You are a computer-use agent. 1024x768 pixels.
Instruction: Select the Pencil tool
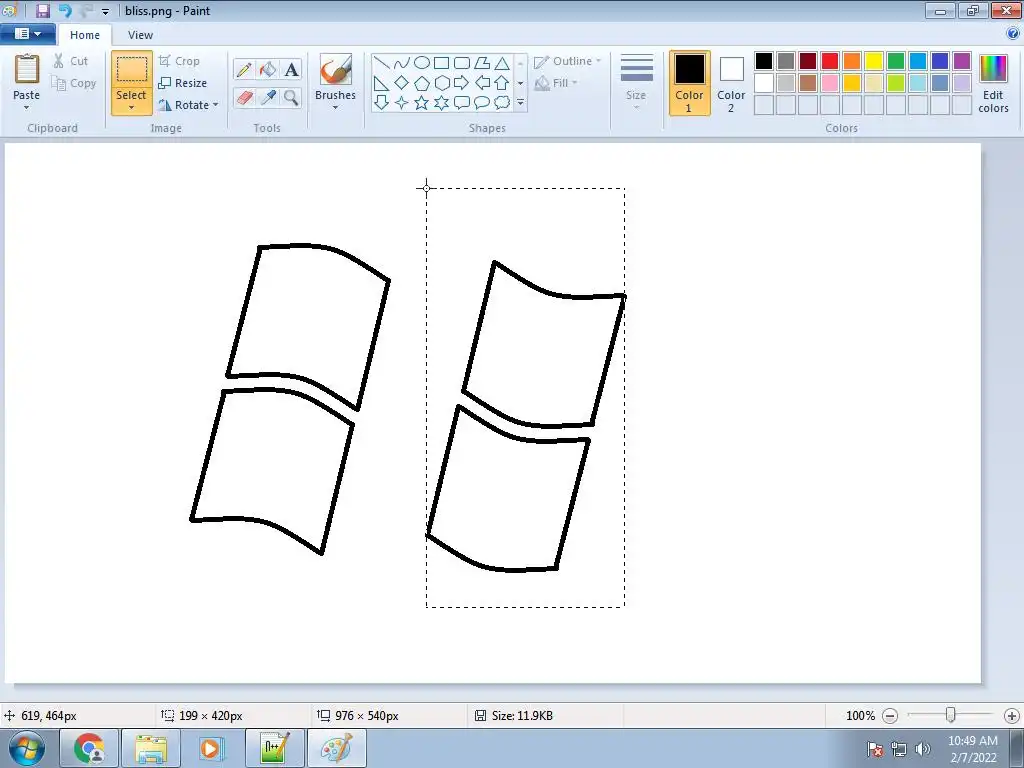(244, 69)
